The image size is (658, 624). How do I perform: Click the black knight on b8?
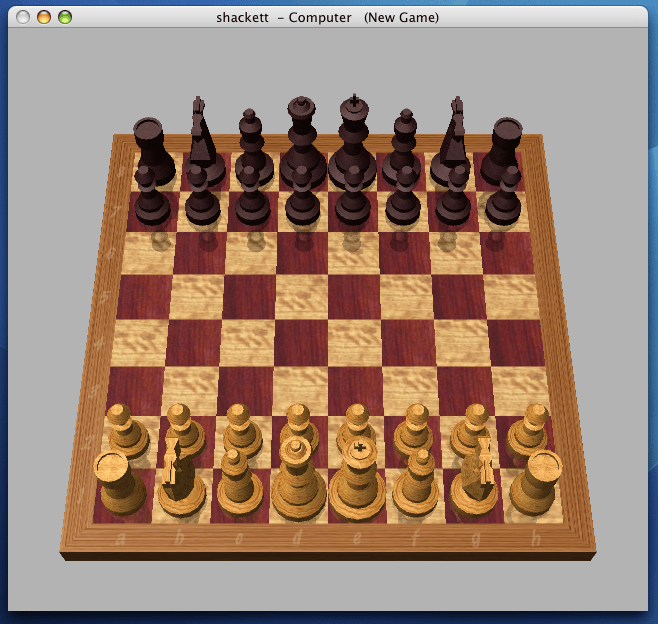click(x=204, y=141)
